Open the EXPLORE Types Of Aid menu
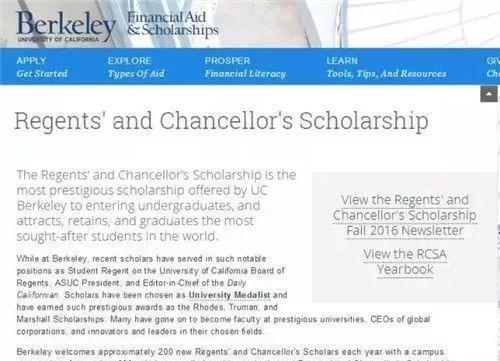 point(136,67)
